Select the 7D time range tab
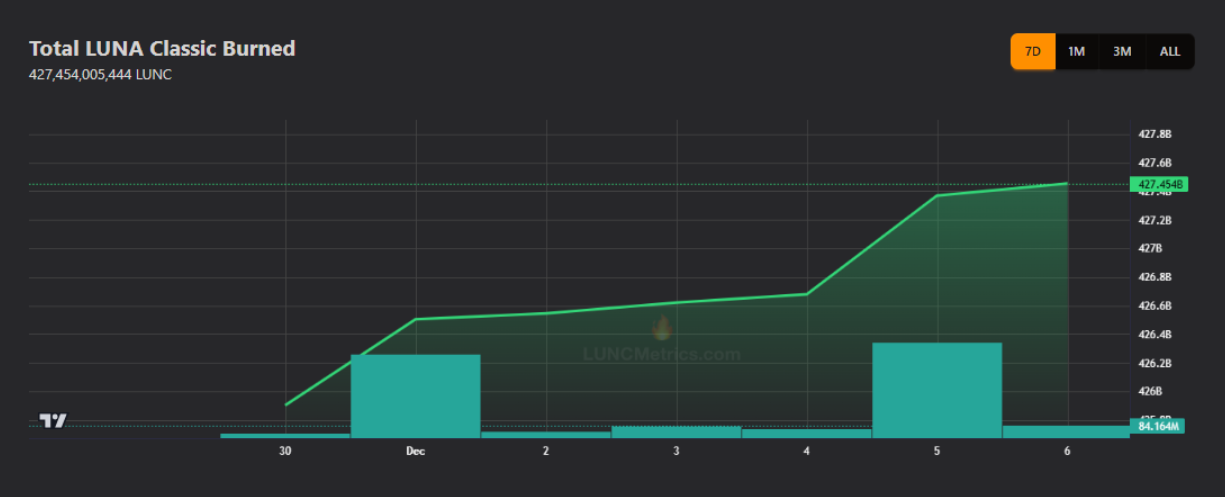 click(x=1033, y=51)
